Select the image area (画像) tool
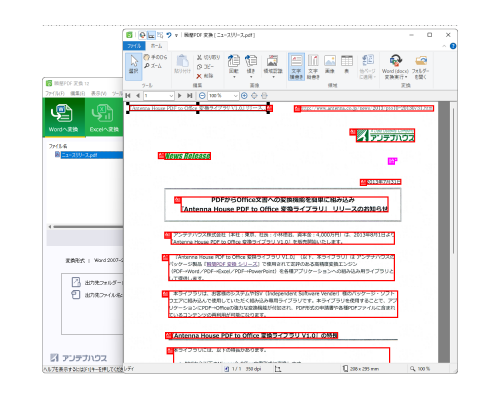 pos(330,64)
